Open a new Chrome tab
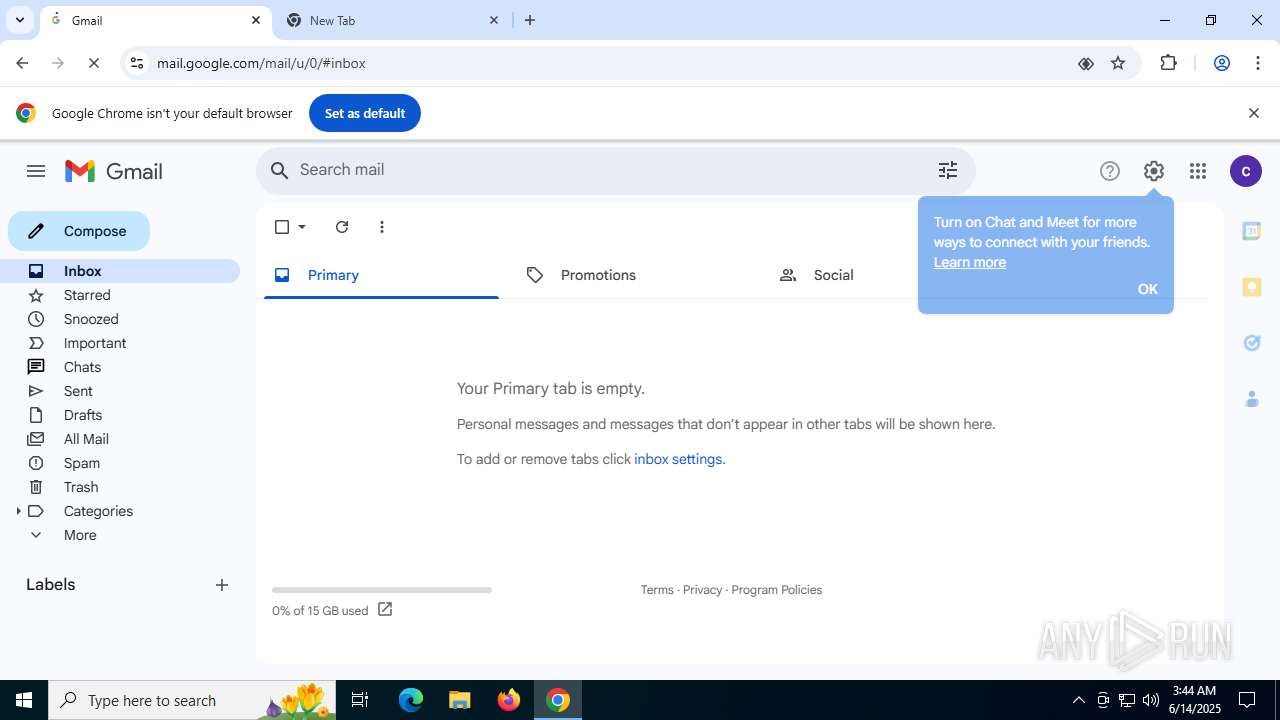Viewport: 1280px width, 720px height. point(530,20)
